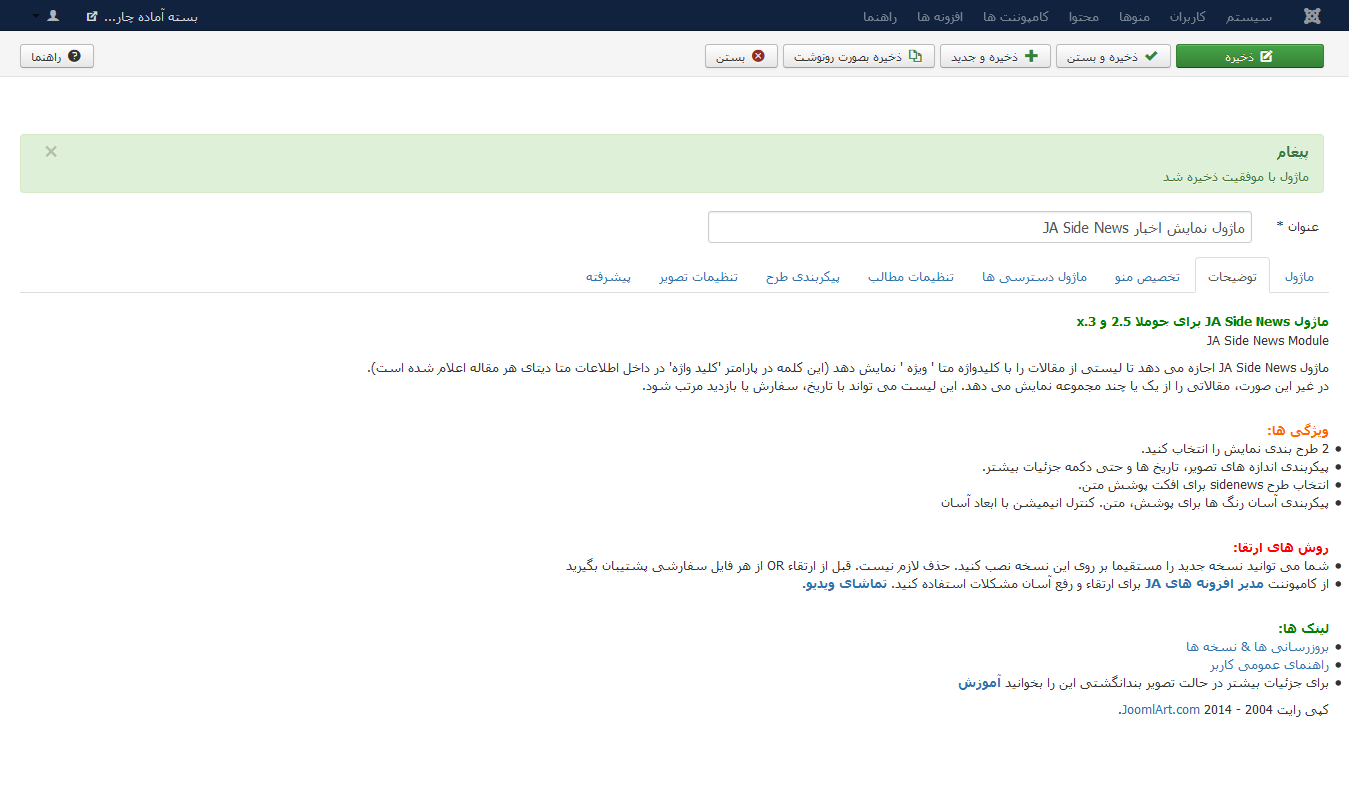The image size is (1349, 786).
Task: Click the 'JA Side News Module' text
Action: pos(1267,340)
